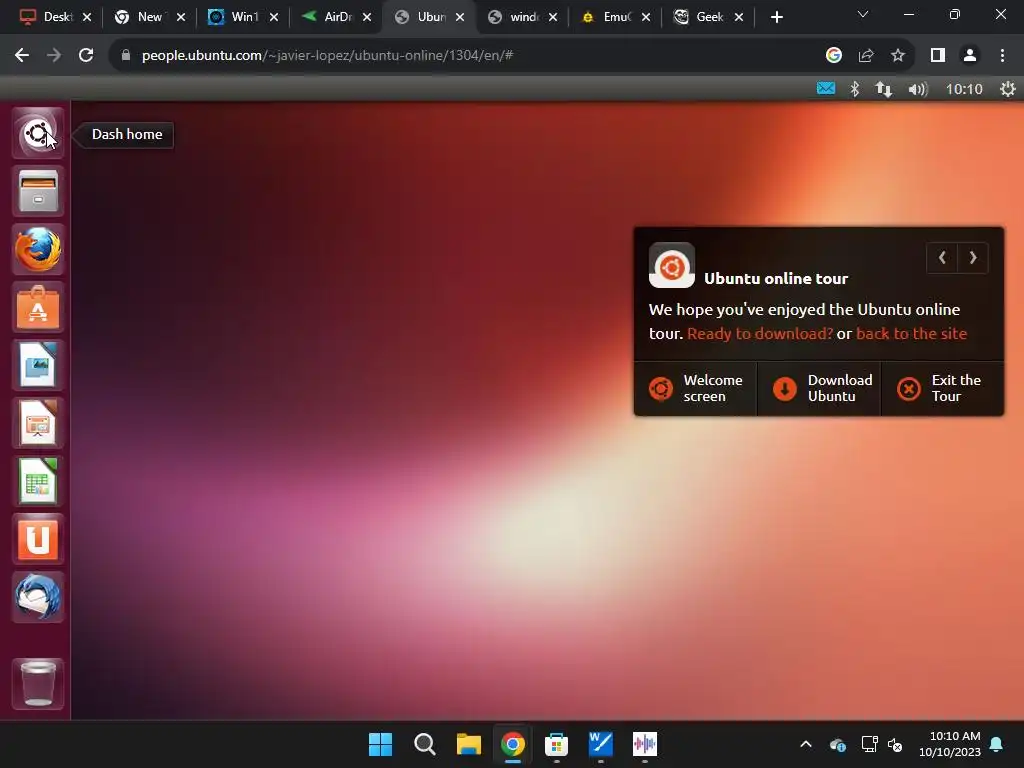The image size is (1024, 768).
Task: Switch to the Geek browser tab
Action: [708, 17]
